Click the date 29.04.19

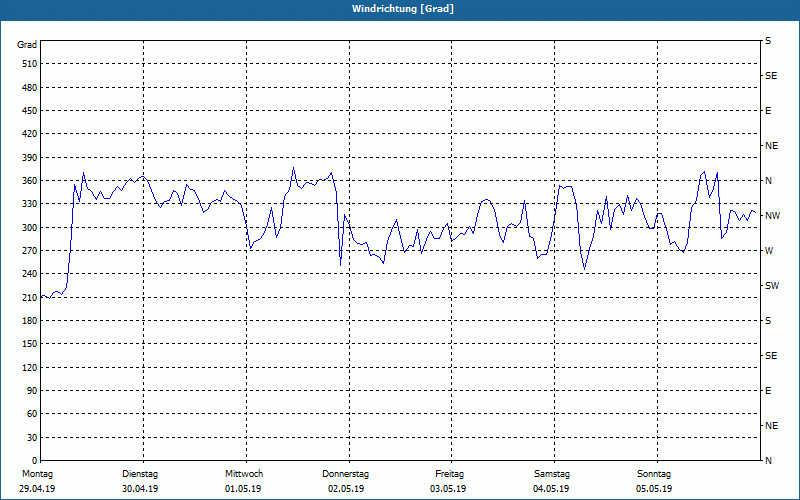[x=37, y=489]
